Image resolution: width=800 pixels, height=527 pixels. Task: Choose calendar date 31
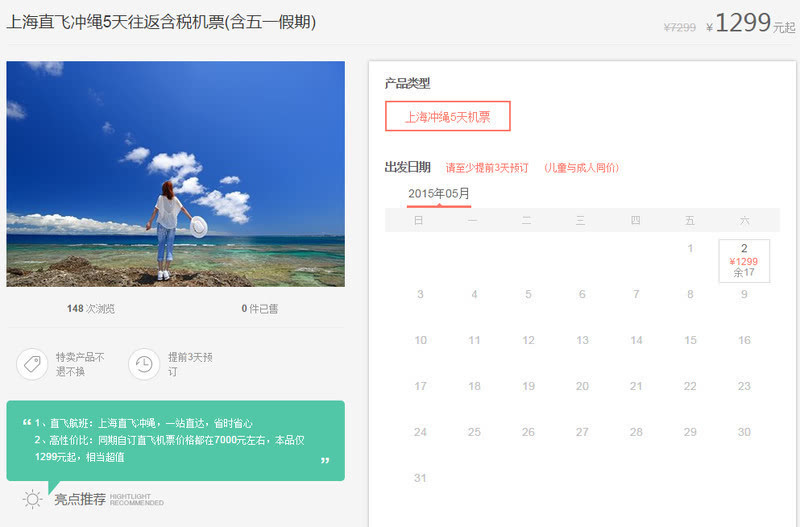[420, 478]
